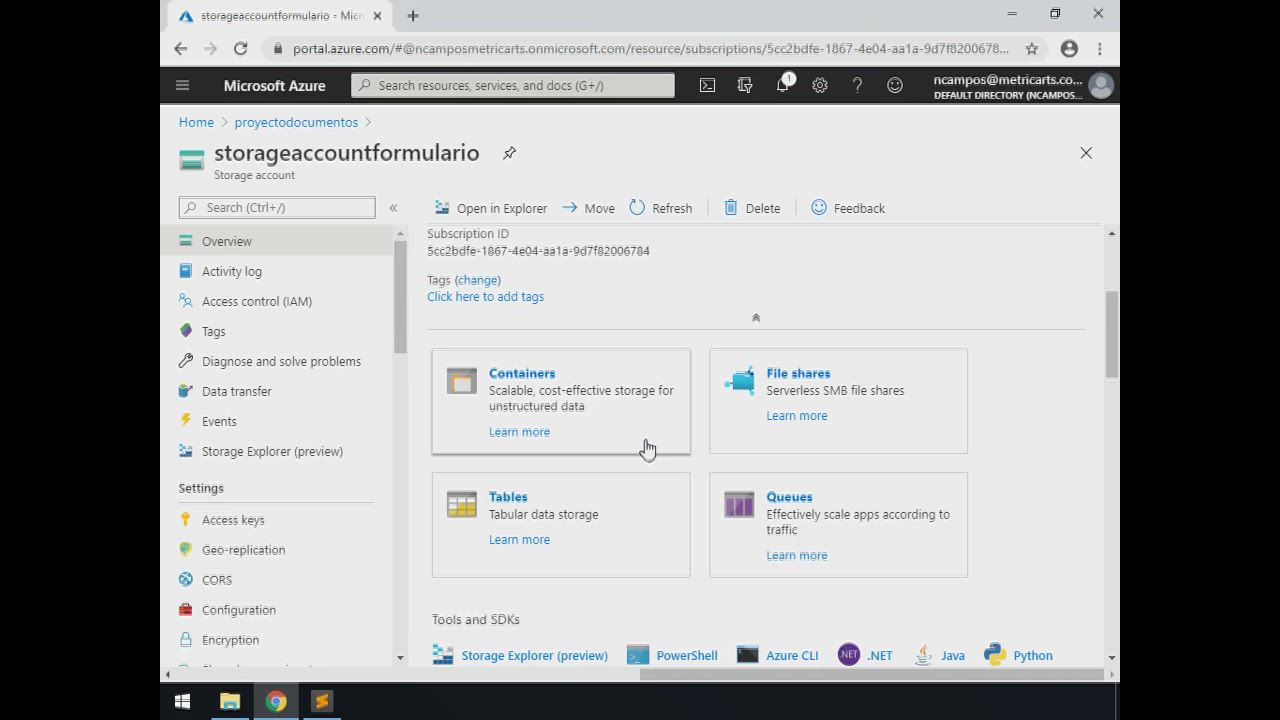
Task: Click the Containers tile icon
Action: tap(462, 381)
